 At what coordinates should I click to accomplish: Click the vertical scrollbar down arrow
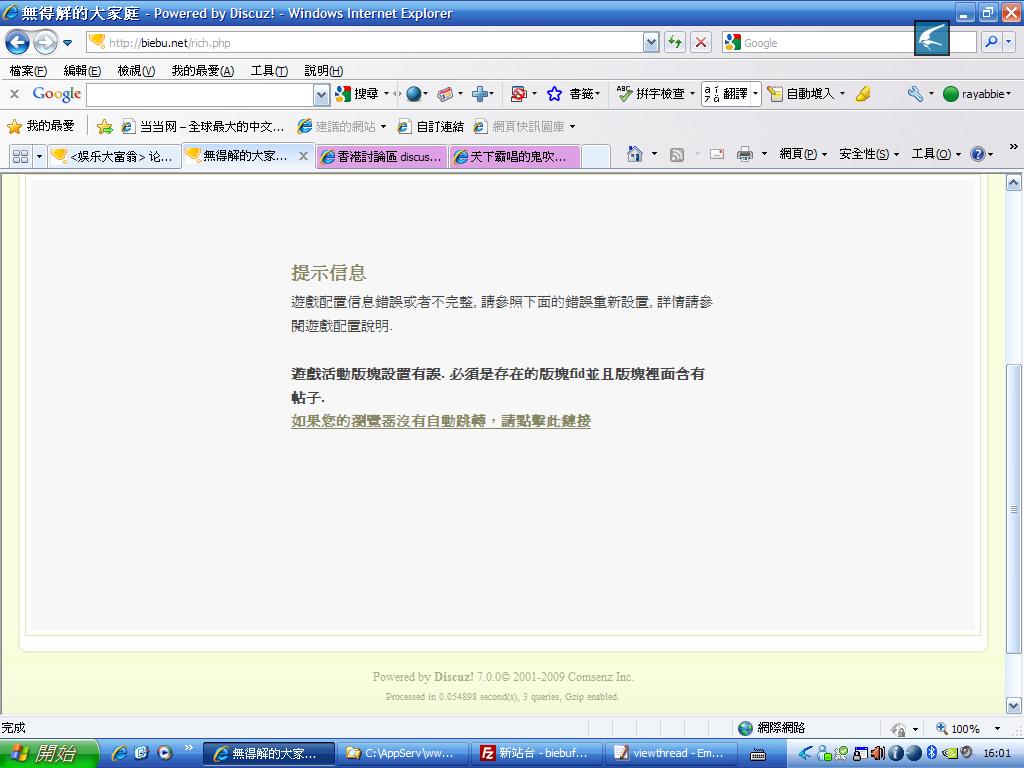(1013, 705)
